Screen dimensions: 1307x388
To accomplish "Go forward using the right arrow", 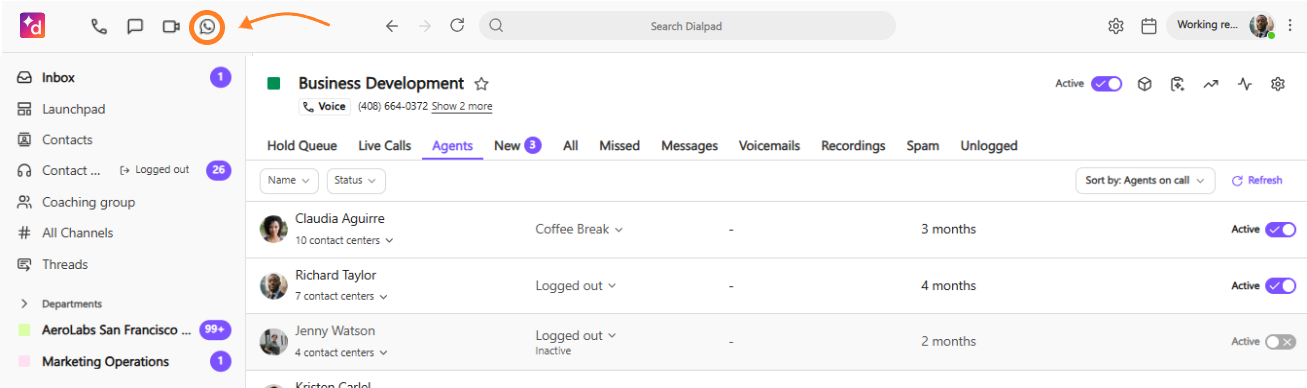I will [425, 26].
